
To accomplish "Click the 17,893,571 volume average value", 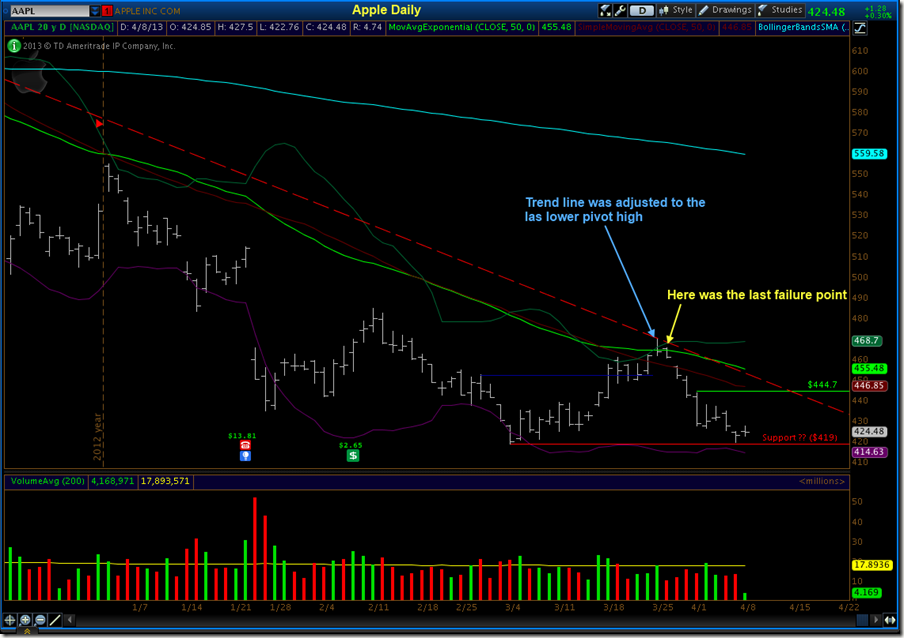I will [x=165, y=481].
